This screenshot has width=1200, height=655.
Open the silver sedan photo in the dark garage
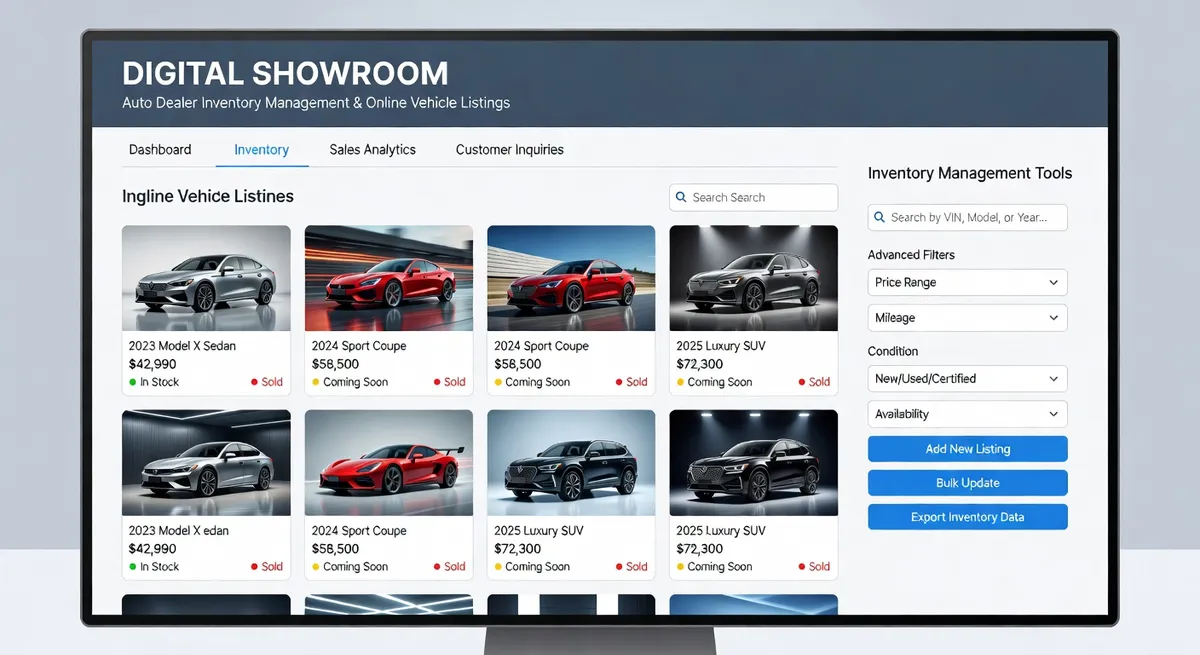(206, 462)
